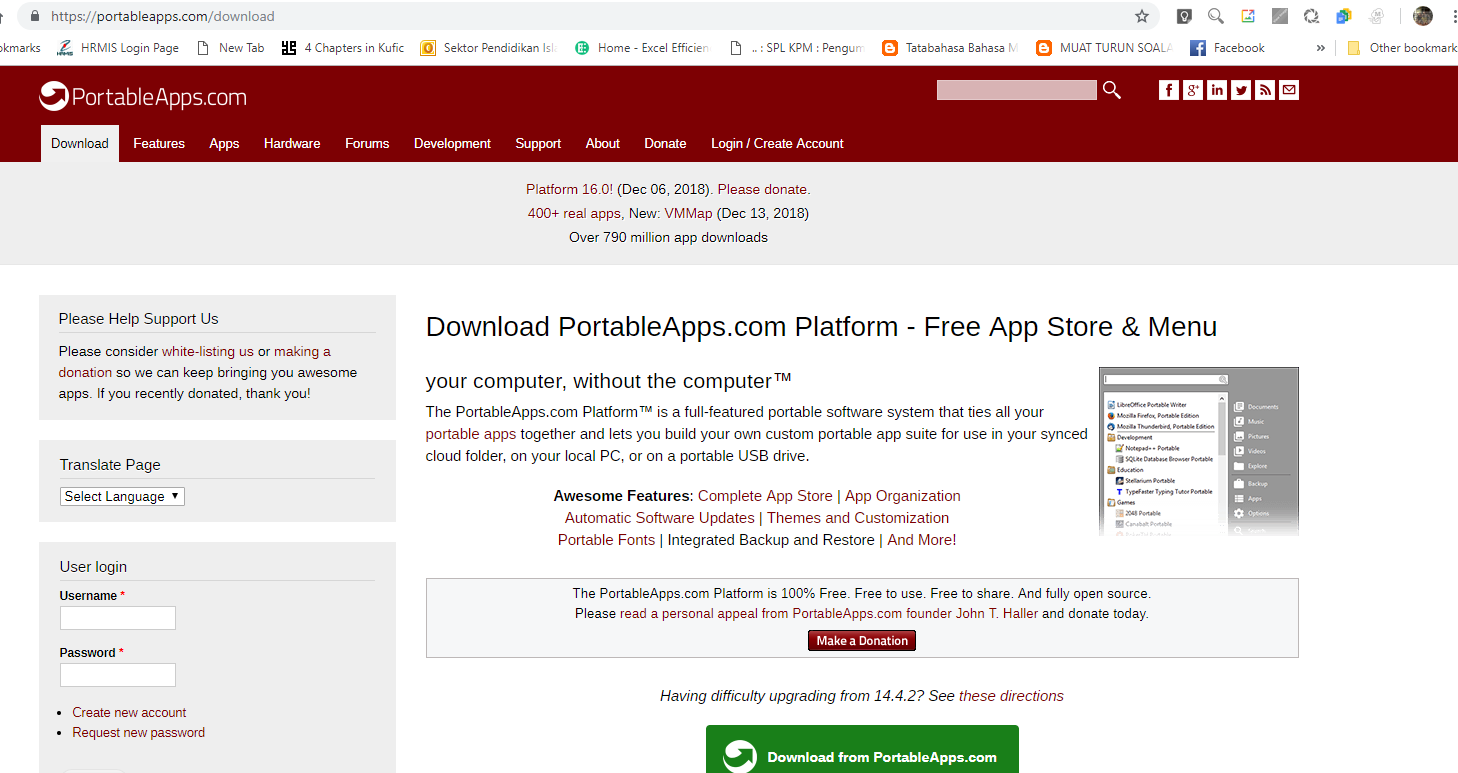The height and width of the screenshot is (773, 1458).
Task: Open the Google Plus social icon
Action: 1193,90
